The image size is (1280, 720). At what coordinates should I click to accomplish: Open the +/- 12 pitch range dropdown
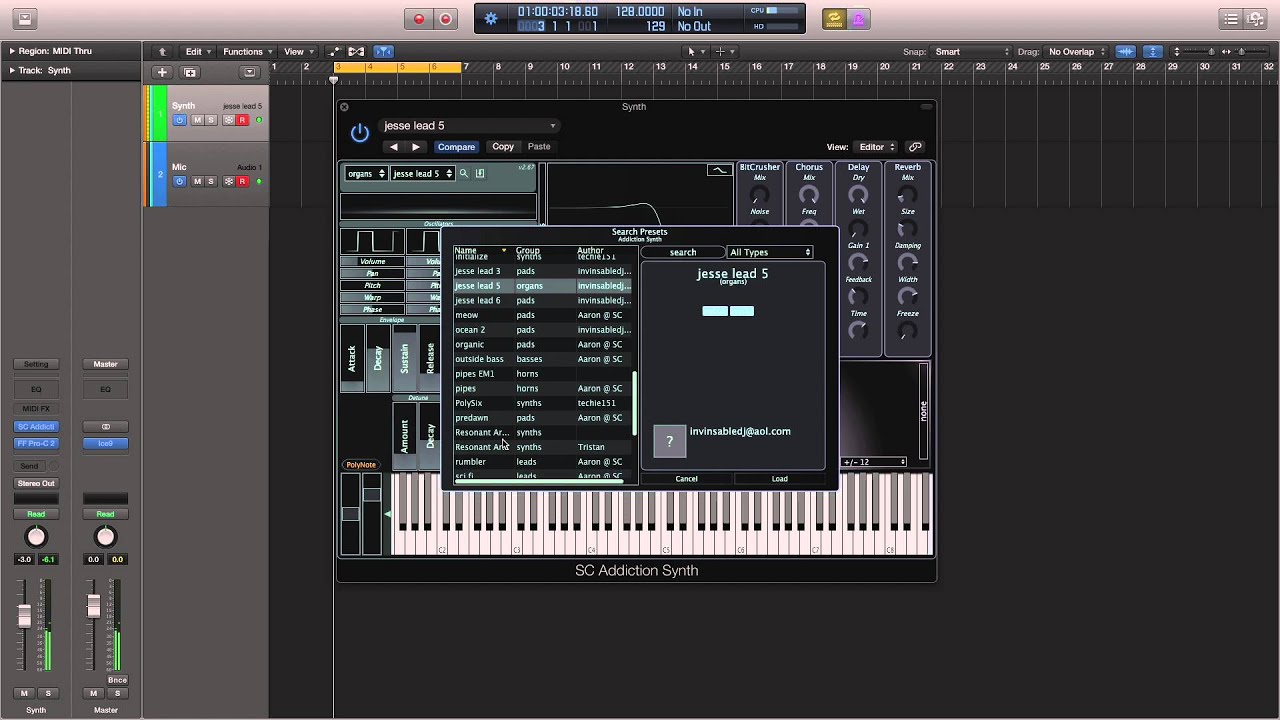[874, 462]
